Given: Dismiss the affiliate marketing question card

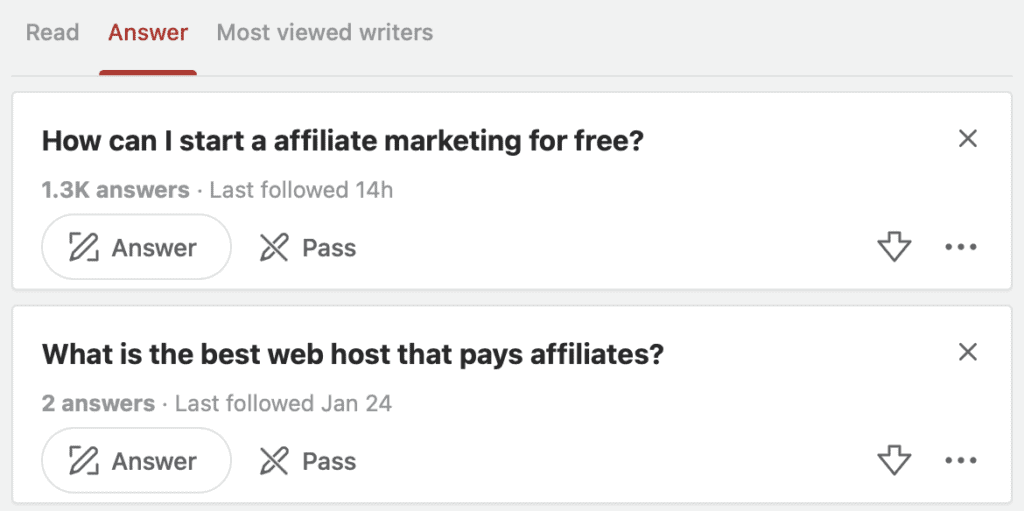Looking at the screenshot, I should point(967,139).
